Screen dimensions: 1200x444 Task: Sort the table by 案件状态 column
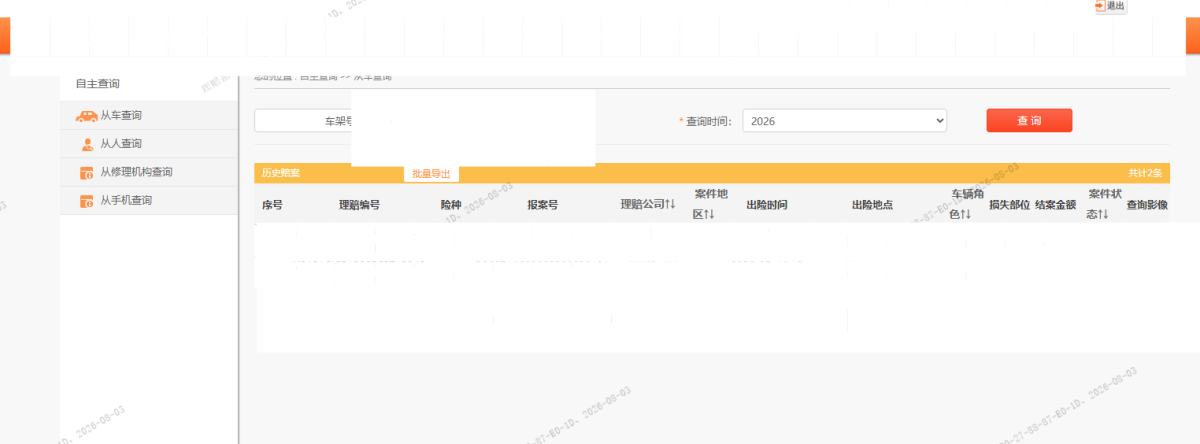(1104, 204)
